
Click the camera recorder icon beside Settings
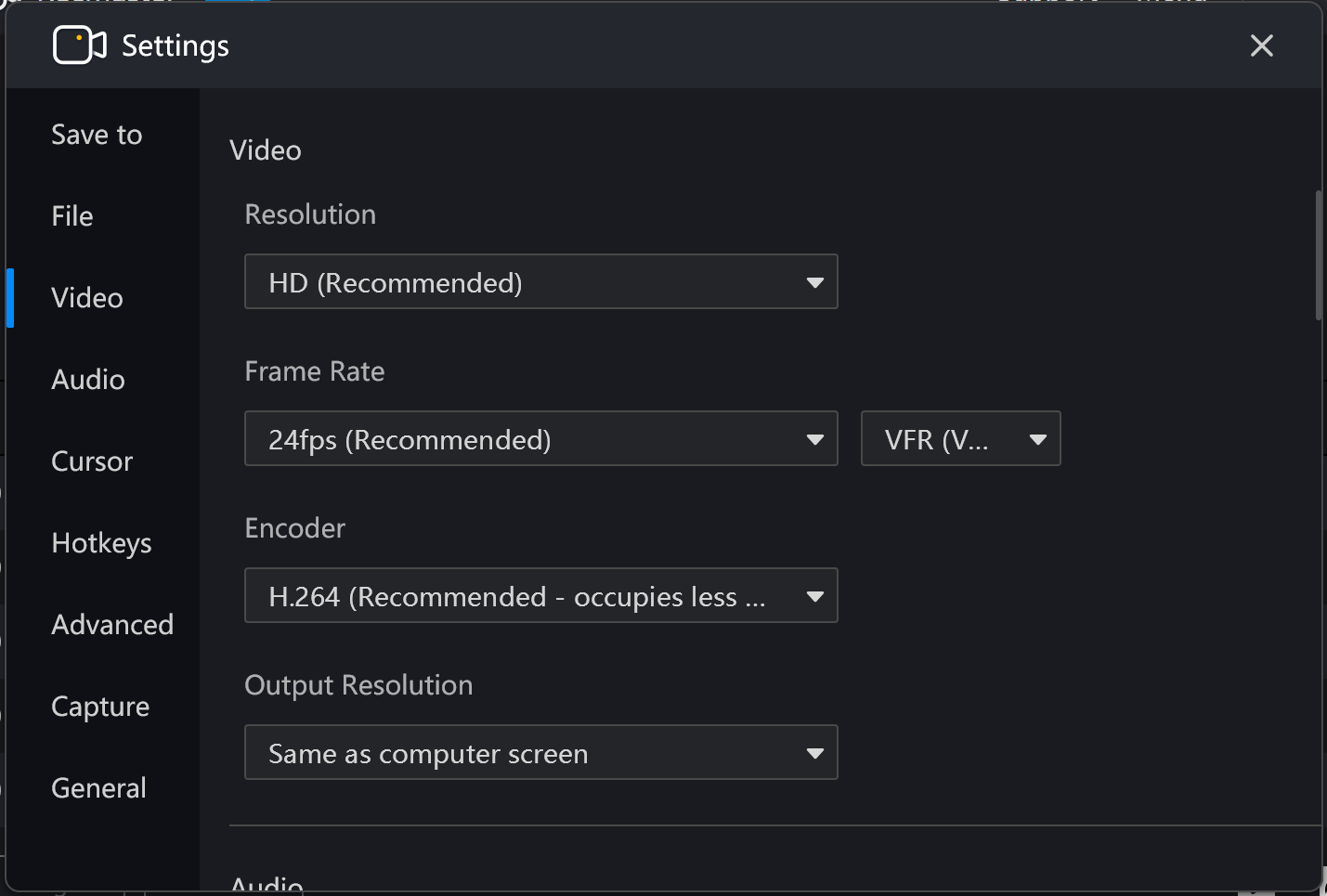click(x=80, y=45)
